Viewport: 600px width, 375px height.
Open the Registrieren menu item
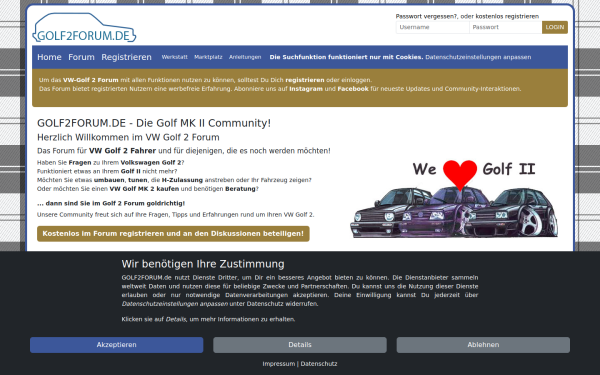(126, 57)
